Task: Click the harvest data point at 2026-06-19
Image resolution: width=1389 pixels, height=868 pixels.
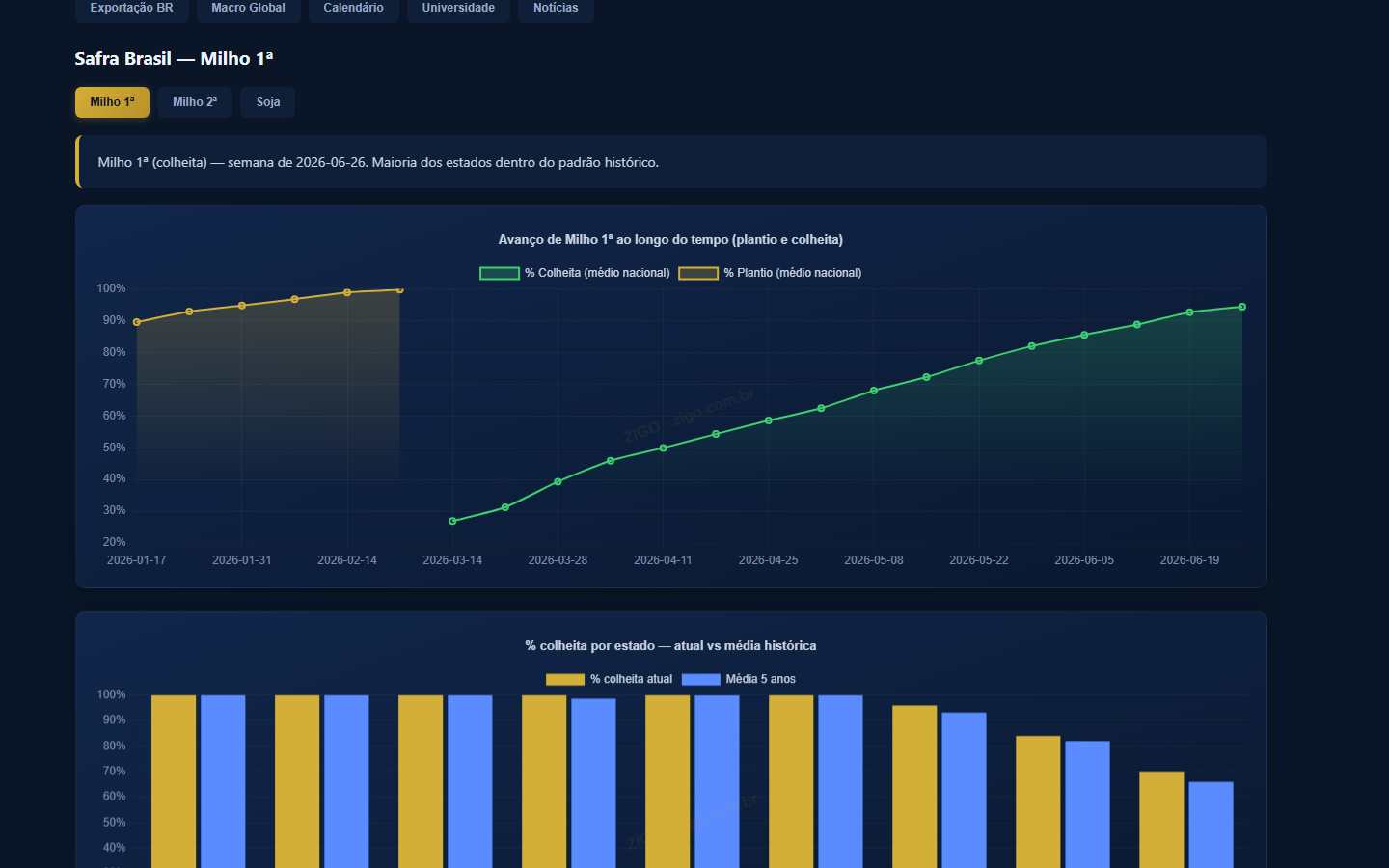Action: 1189,312
